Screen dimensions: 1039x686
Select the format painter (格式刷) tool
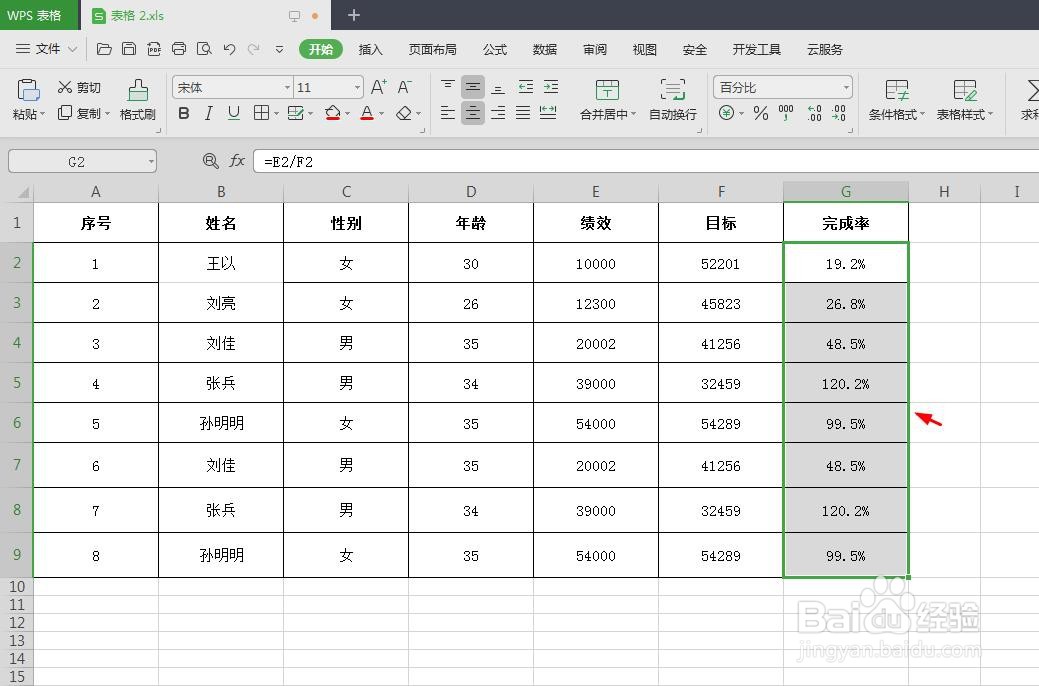pos(139,100)
